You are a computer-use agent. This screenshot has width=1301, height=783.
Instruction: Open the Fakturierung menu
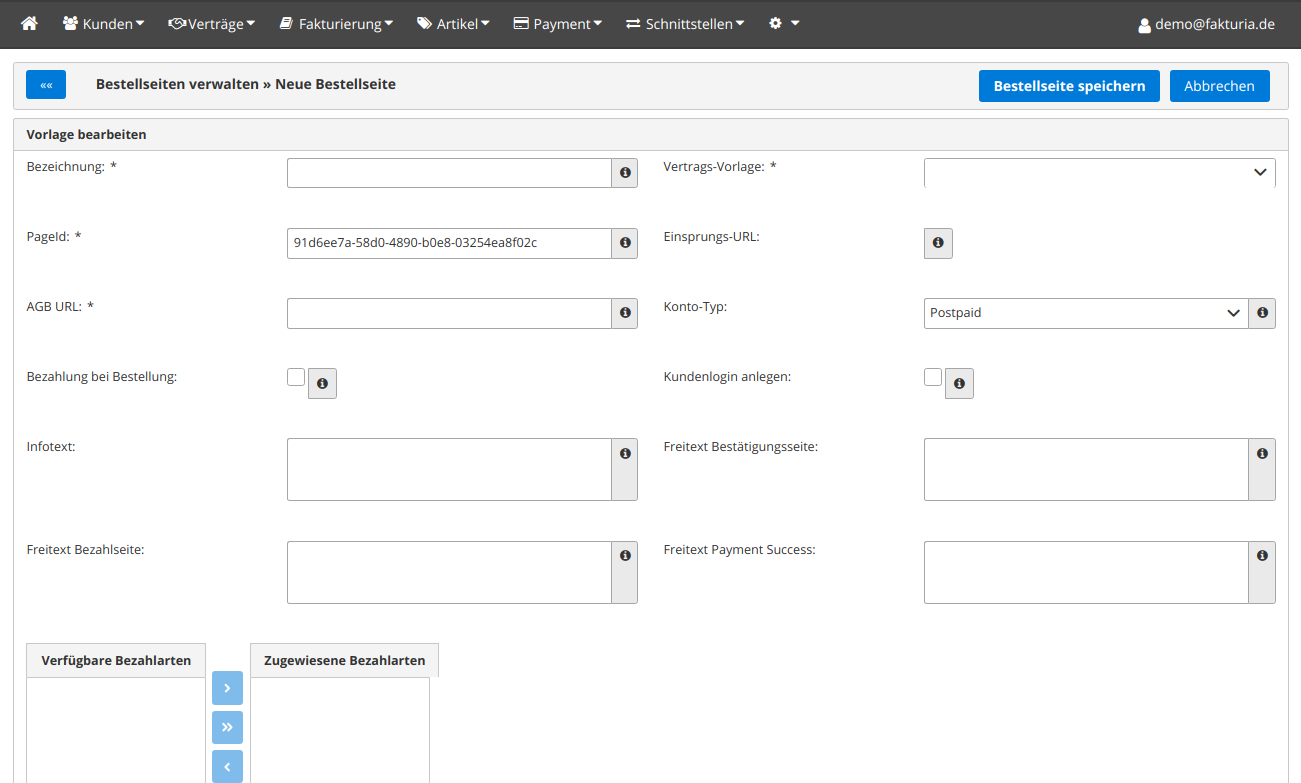coord(335,23)
